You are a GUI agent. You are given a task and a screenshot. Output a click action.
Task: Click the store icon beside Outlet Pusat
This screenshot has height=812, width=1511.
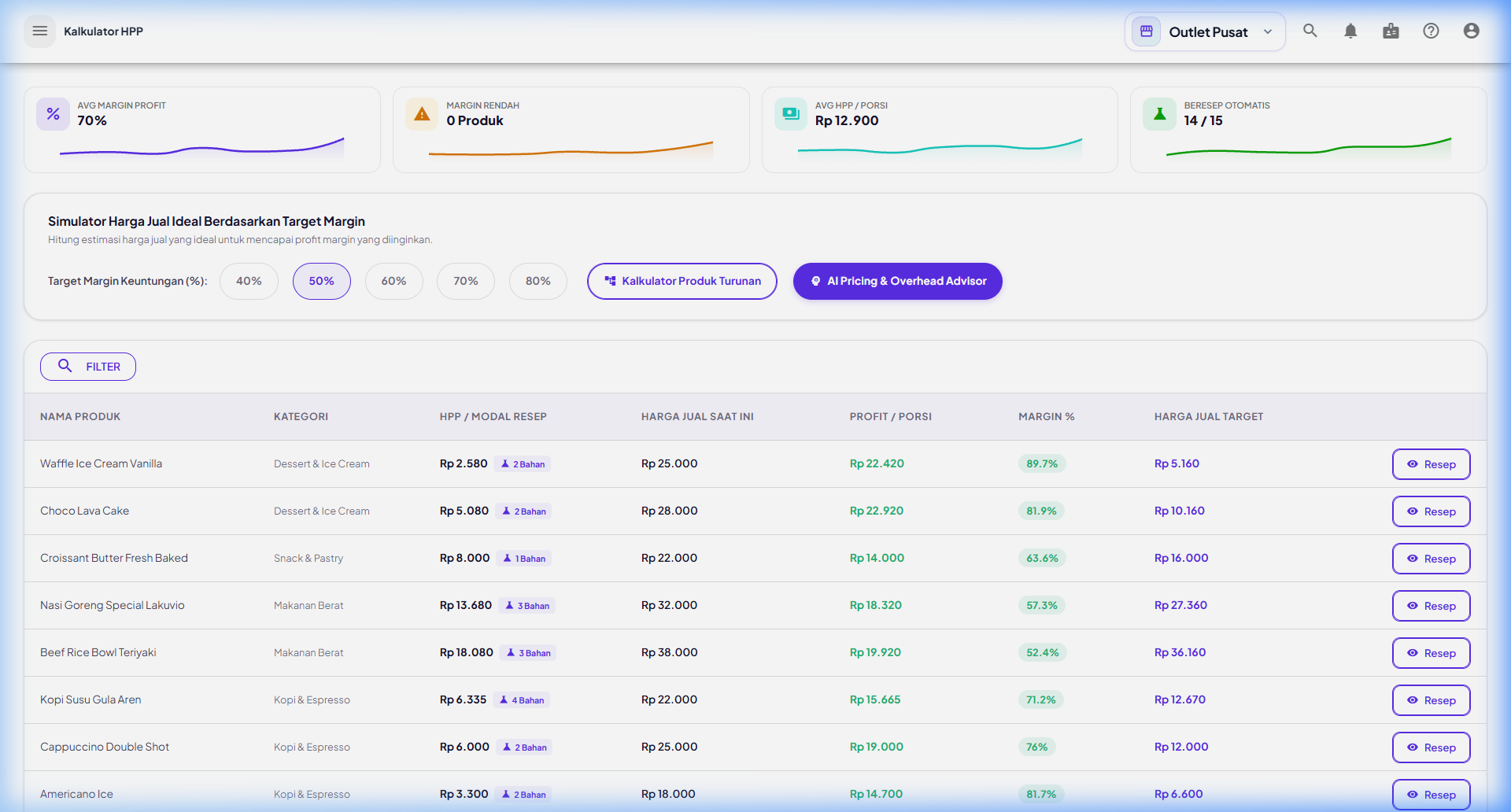click(x=1146, y=31)
